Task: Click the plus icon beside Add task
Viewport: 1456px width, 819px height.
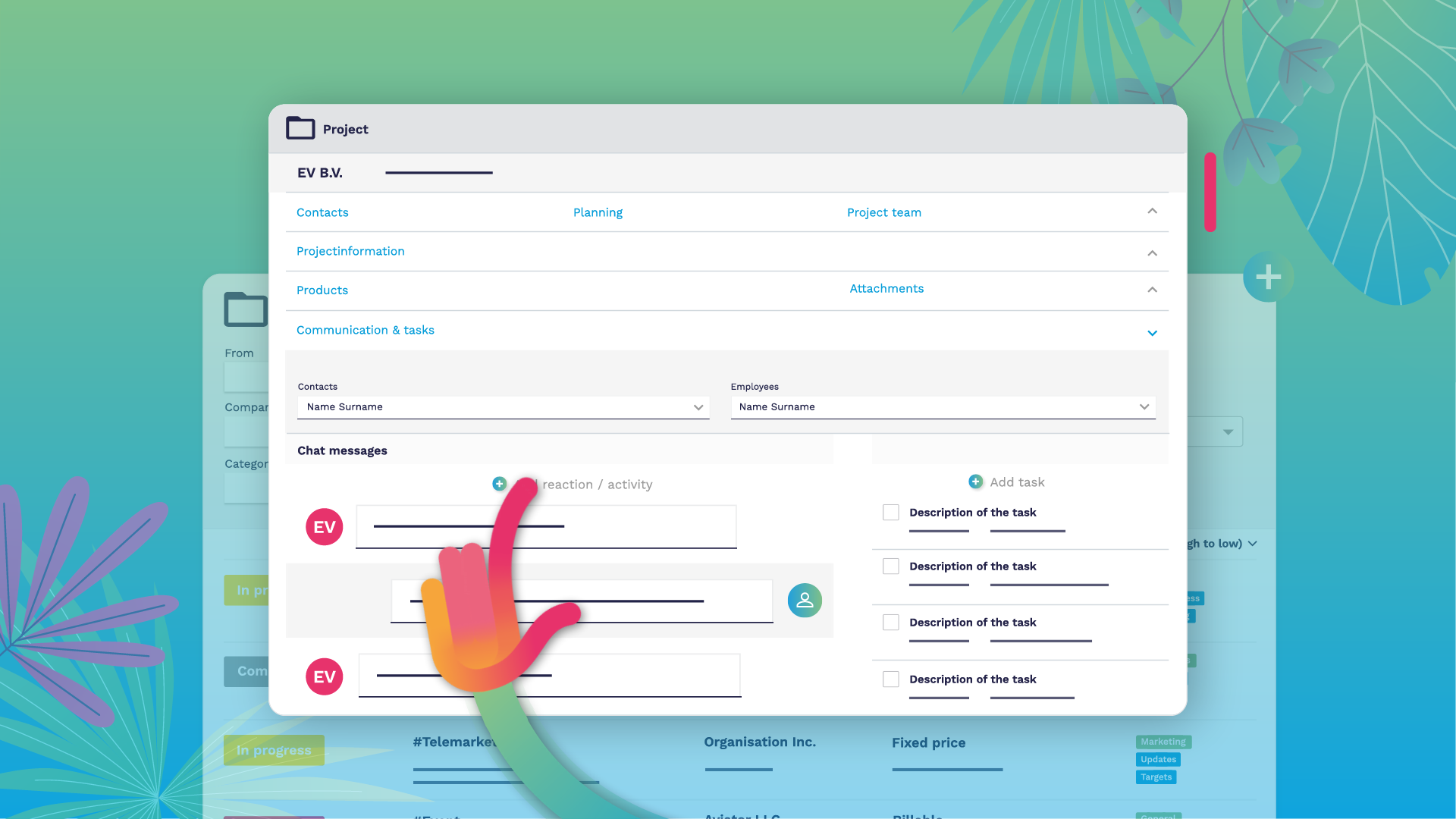Action: [975, 482]
